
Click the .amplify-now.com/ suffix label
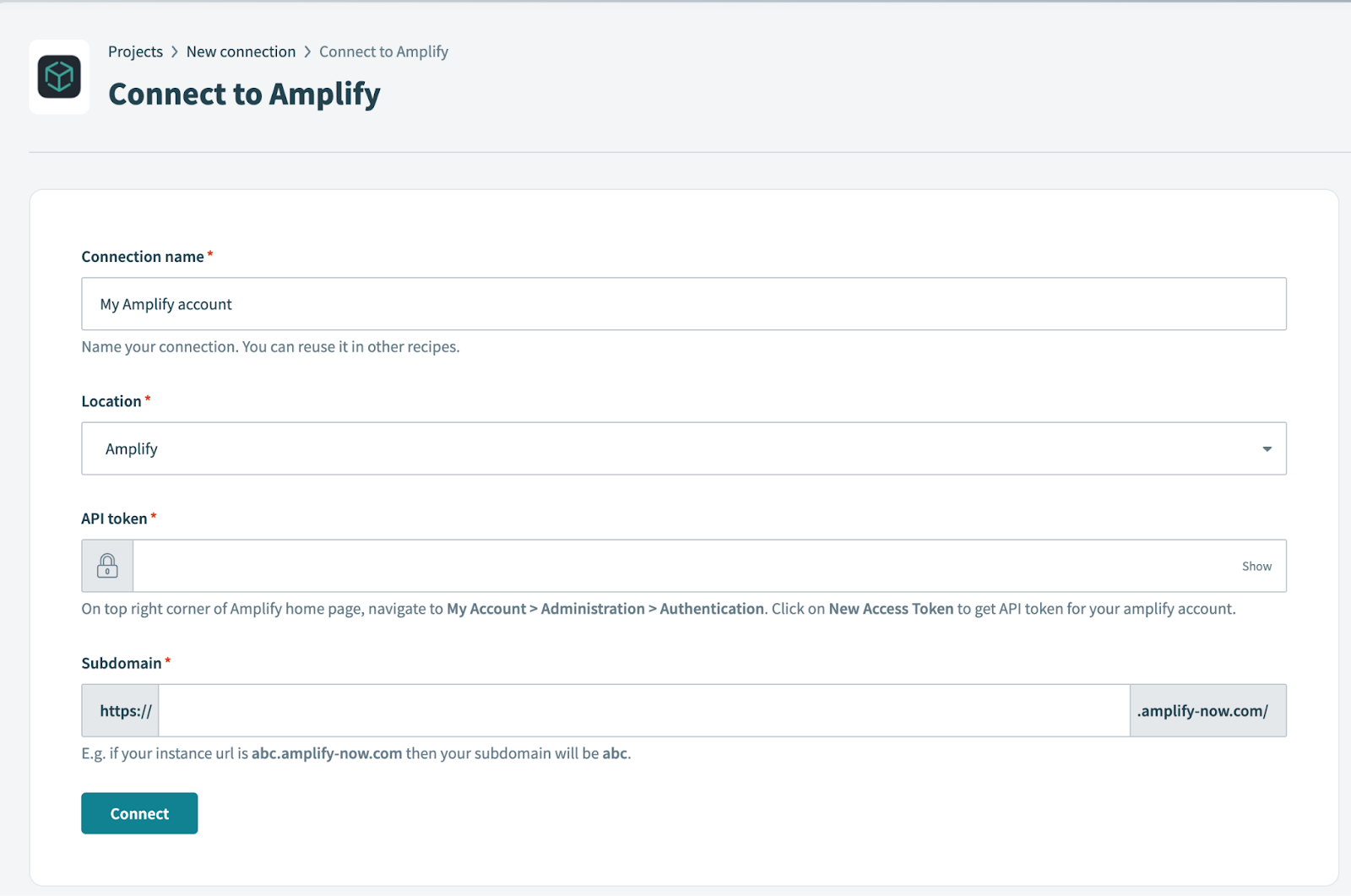point(1207,709)
